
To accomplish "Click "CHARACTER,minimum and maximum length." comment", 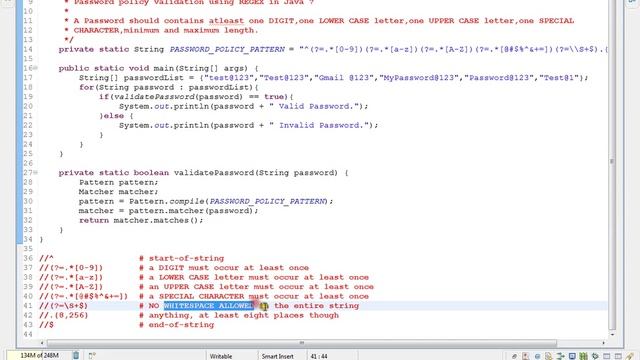I will click(x=166, y=30).
